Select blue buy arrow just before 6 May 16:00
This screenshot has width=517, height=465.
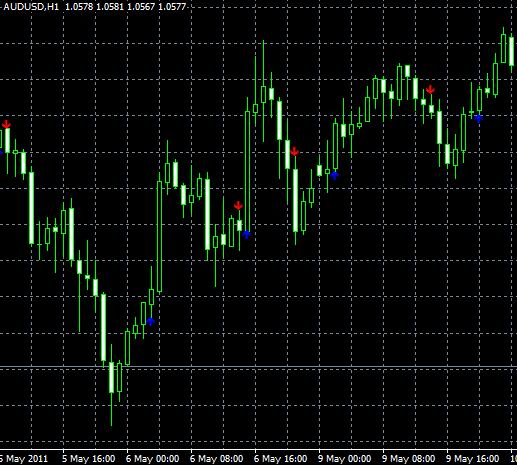(246, 234)
